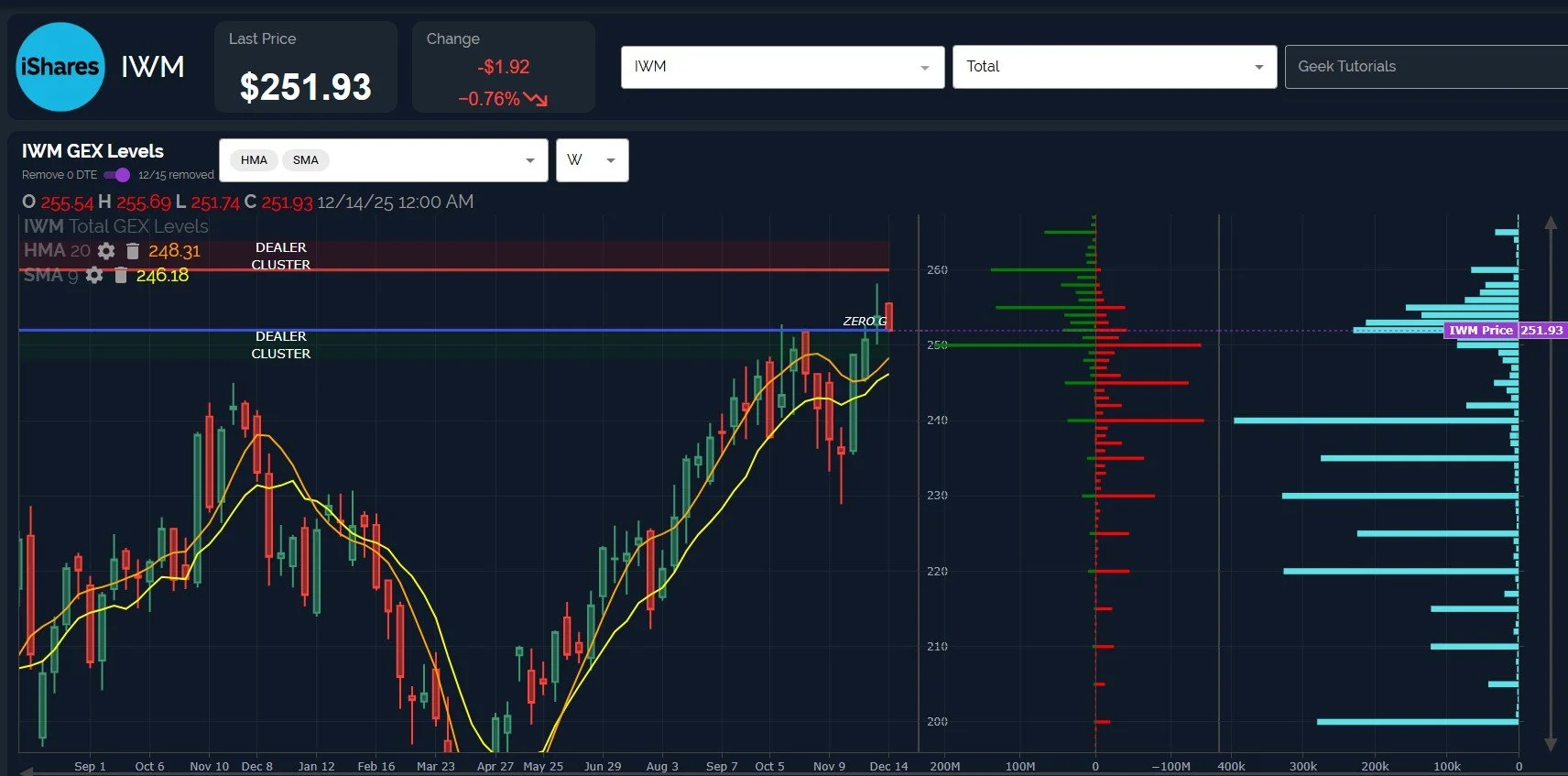
Task: Remove the SMA indicator chip
Action: (x=306, y=160)
